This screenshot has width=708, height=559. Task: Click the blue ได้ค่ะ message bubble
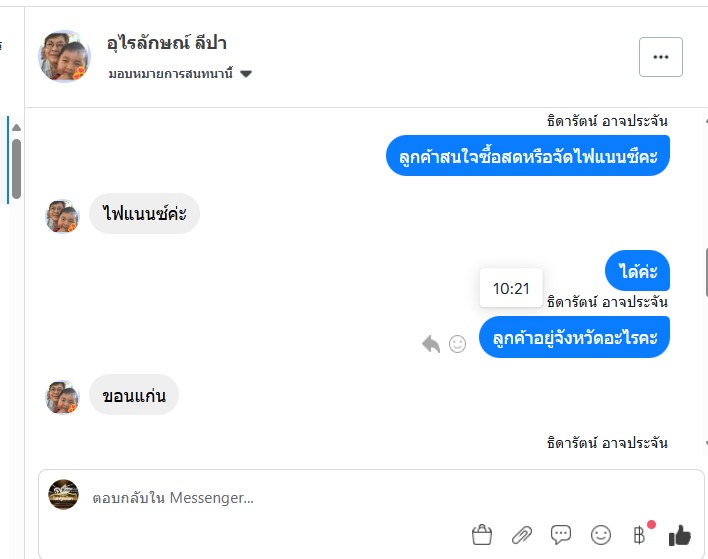click(x=637, y=271)
